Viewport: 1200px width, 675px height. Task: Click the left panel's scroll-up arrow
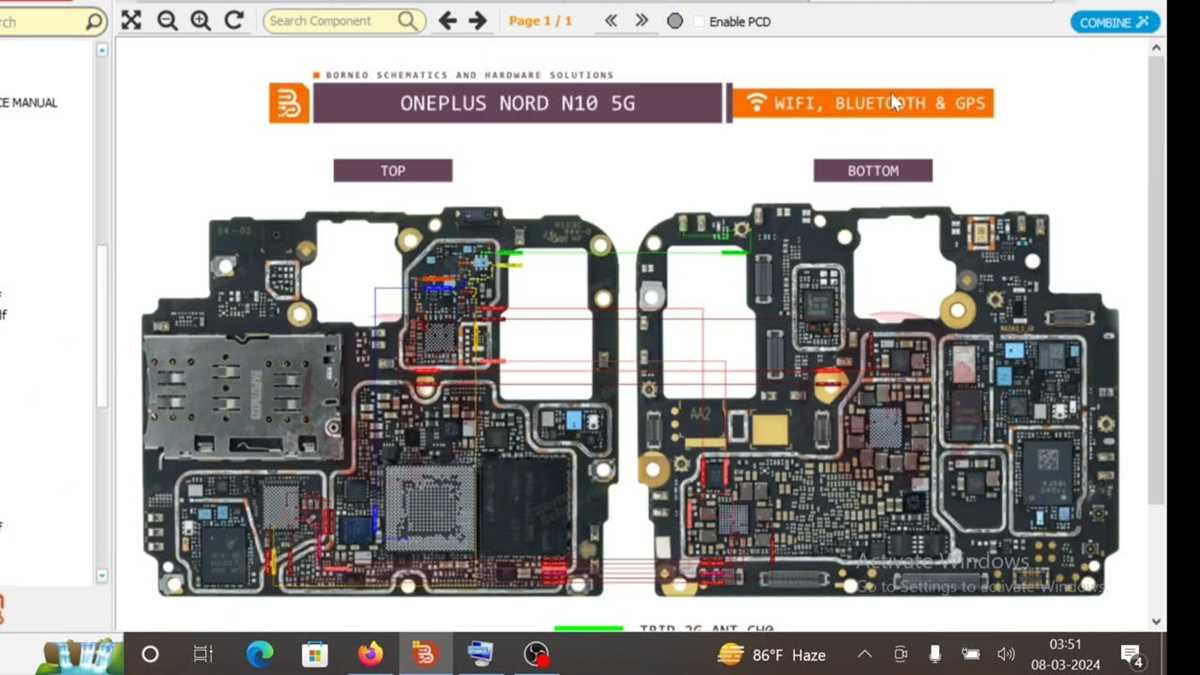pyautogui.click(x=102, y=50)
